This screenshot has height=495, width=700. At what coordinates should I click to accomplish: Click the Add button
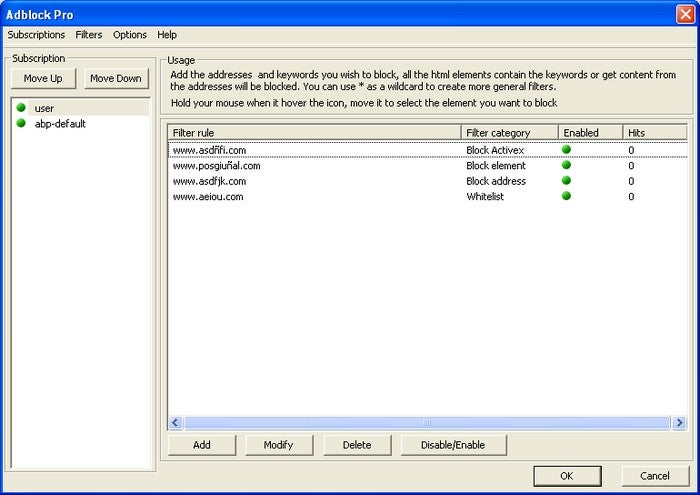202,445
